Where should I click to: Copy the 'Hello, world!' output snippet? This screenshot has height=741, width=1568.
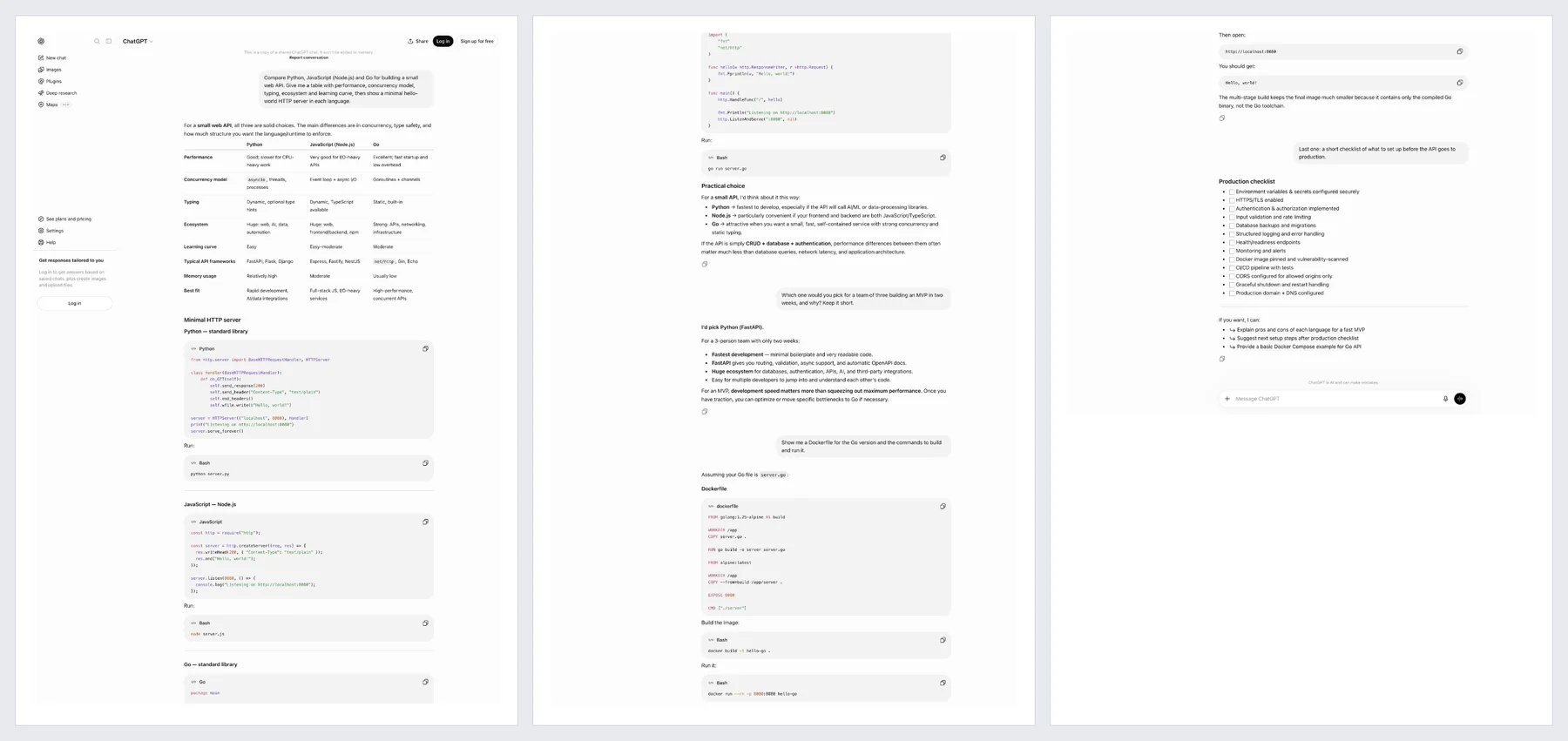pos(1460,83)
